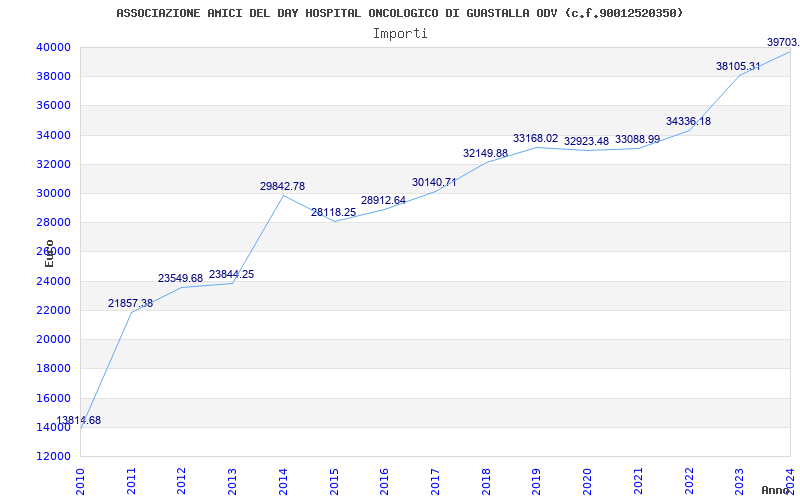
Task: Click the y-axis tick 34000
Action: pyautogui.click(x=53, y=135)
